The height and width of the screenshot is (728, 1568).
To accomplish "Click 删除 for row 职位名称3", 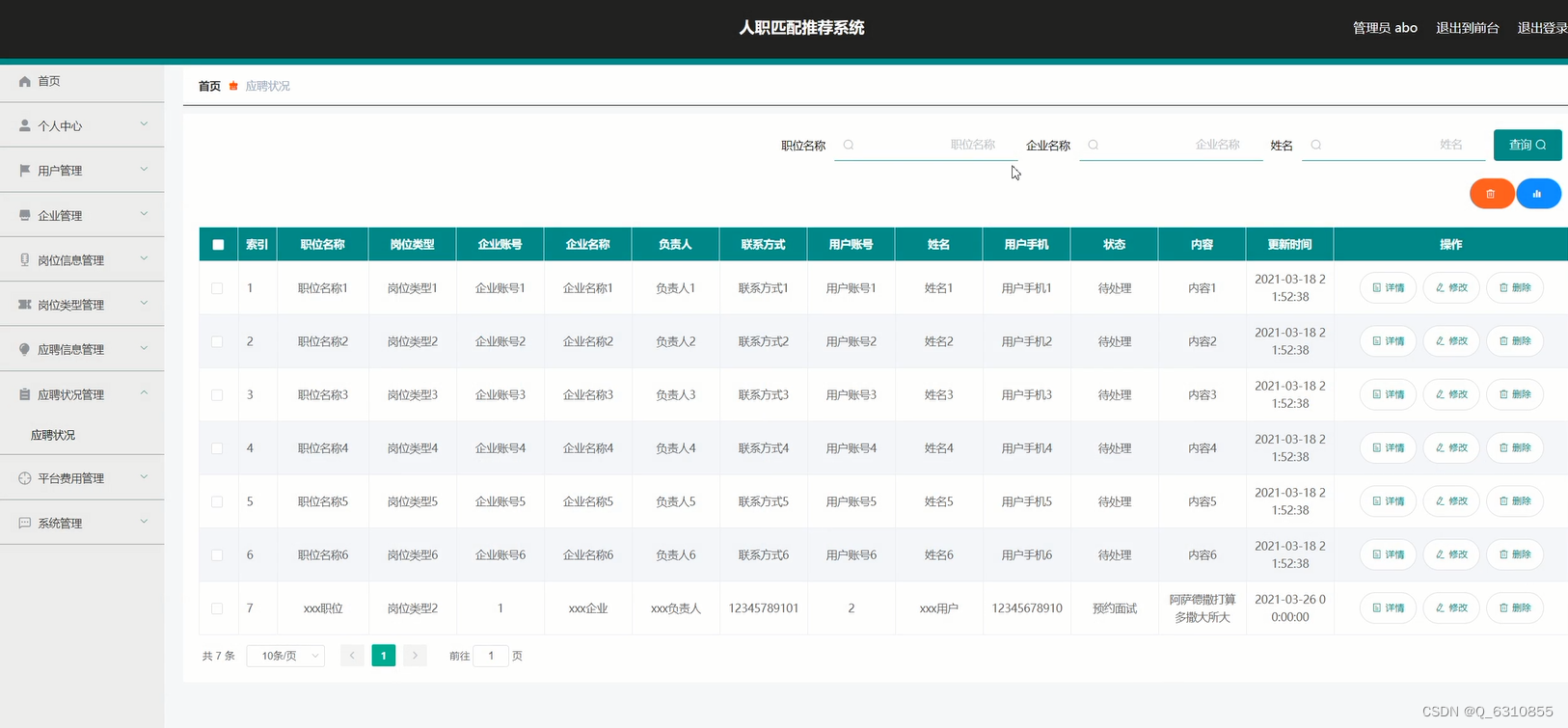I will click(x=1515, y=394).
